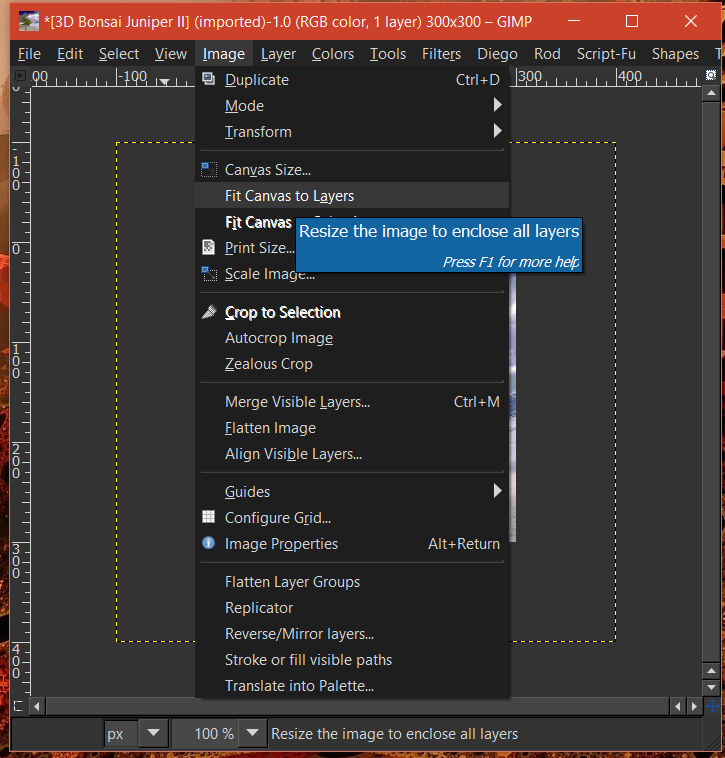Click the Print Size icon
Image resolution: width=725 pixels, height=758 pixels.
[x=208, y=247]
